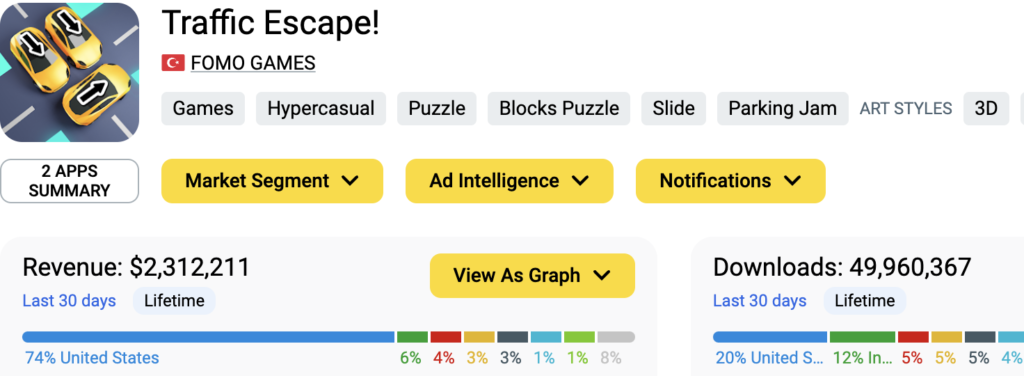Select the Hypercasual tag

321,108
